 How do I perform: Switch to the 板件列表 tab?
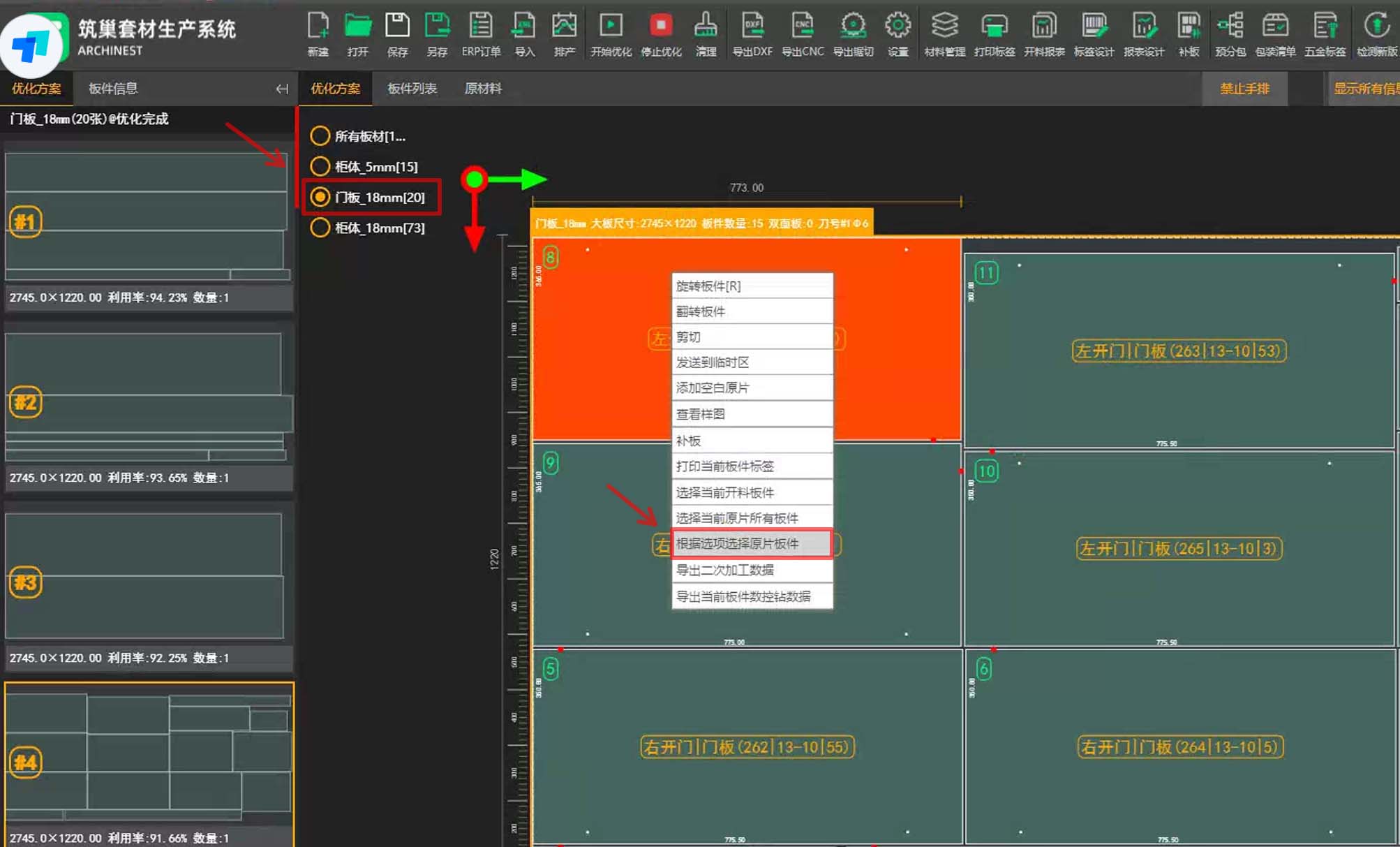[412, 89]
